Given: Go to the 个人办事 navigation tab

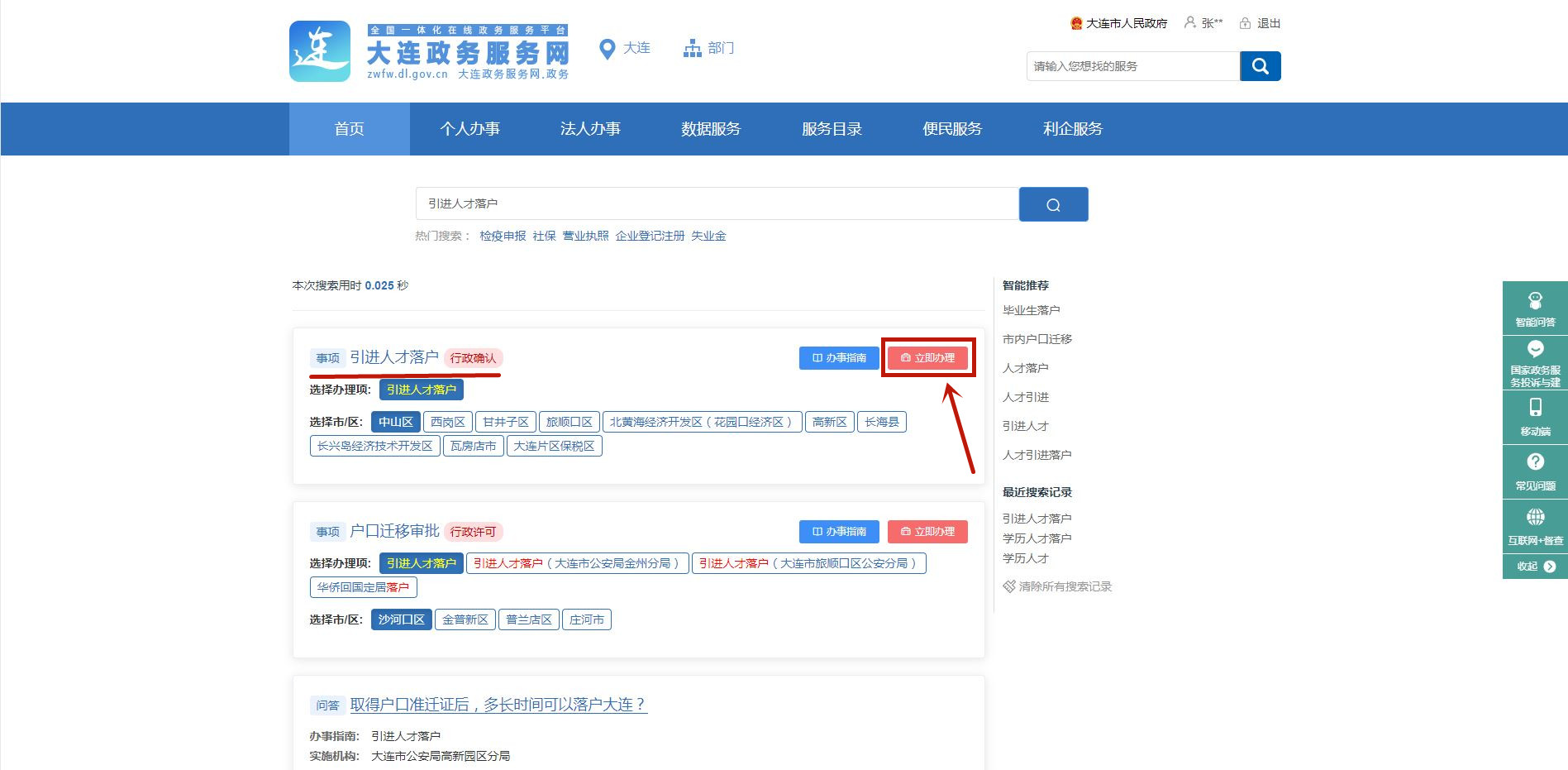Looking at the screenshot, I should click(469, 129).
